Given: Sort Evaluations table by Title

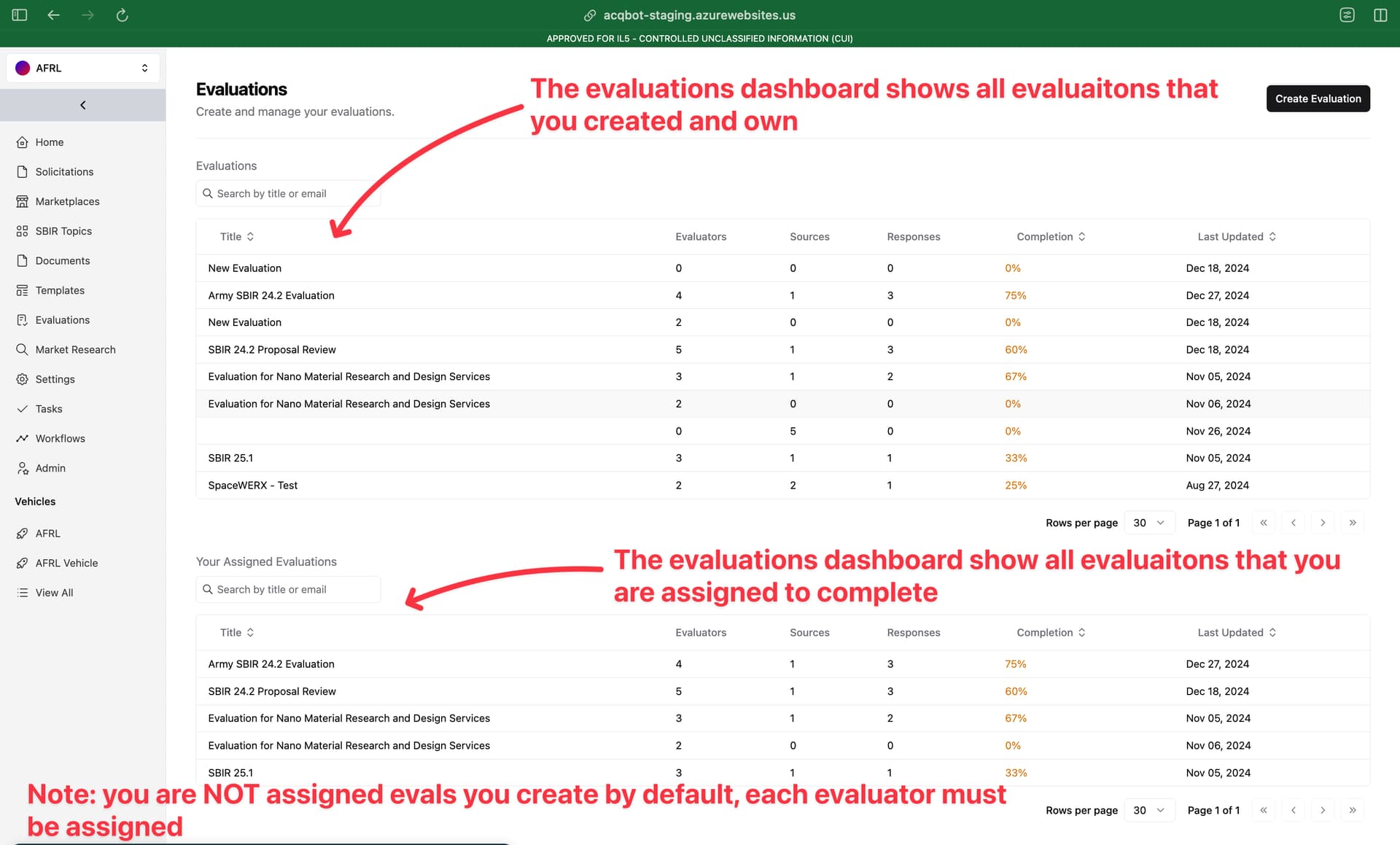Looking at the screenshot, I should point(237,236).
